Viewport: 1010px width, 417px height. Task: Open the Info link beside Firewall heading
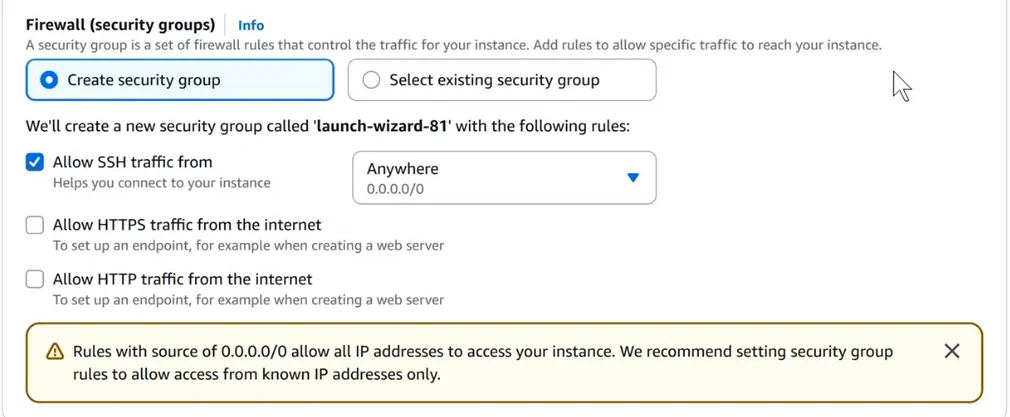click(251, 25)
